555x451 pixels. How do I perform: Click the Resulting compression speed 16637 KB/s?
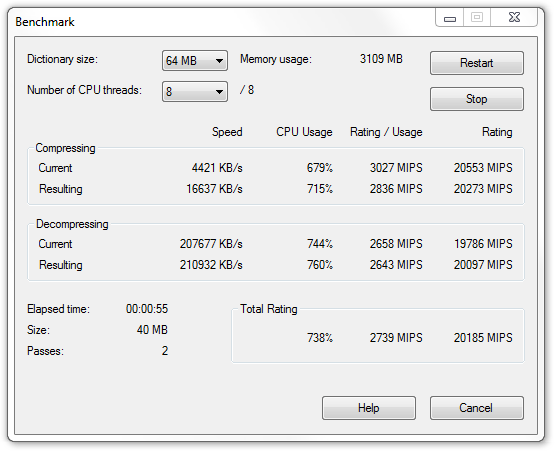pyautogui.click(x=214, y=189)
